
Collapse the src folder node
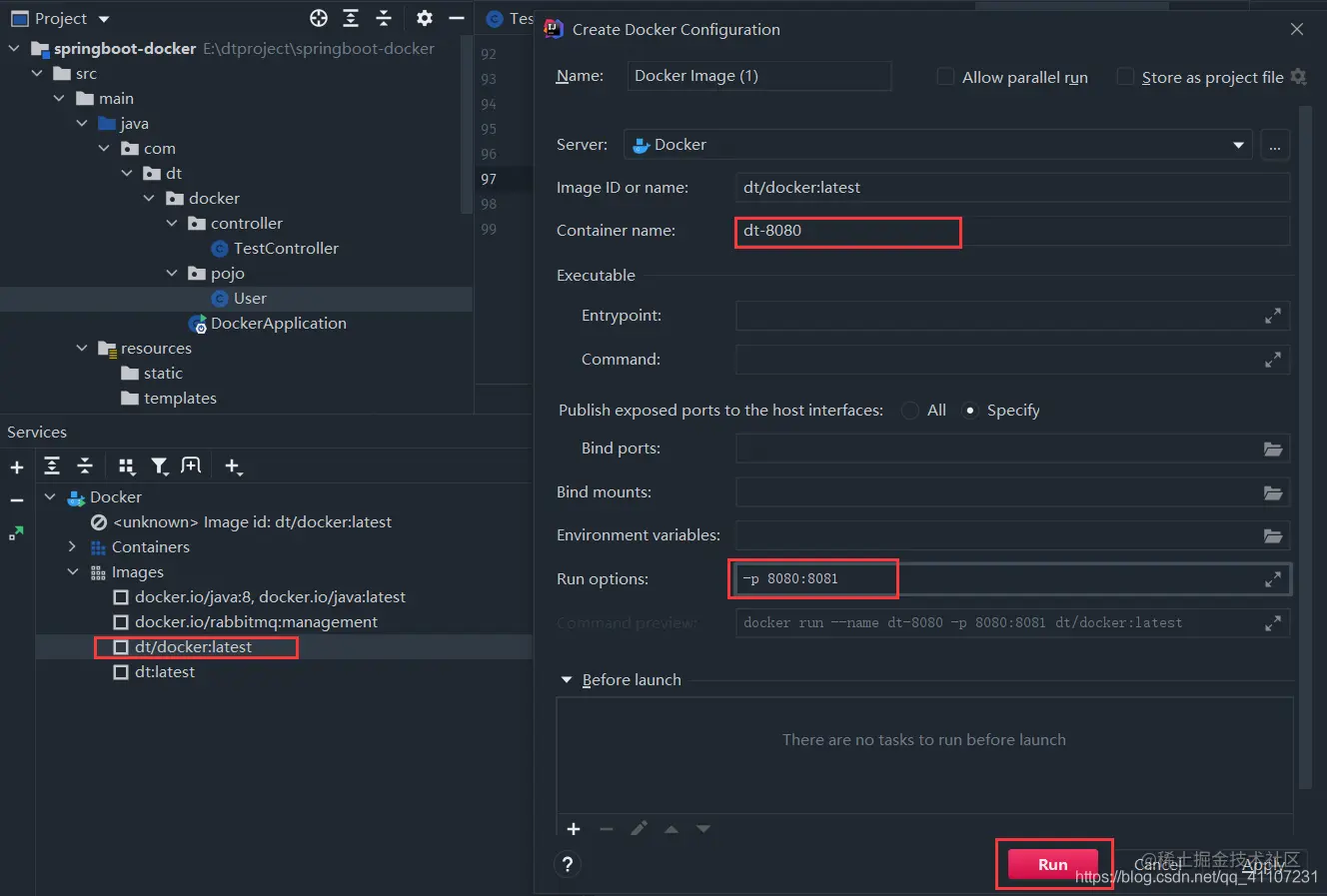(x=37, y=74)
